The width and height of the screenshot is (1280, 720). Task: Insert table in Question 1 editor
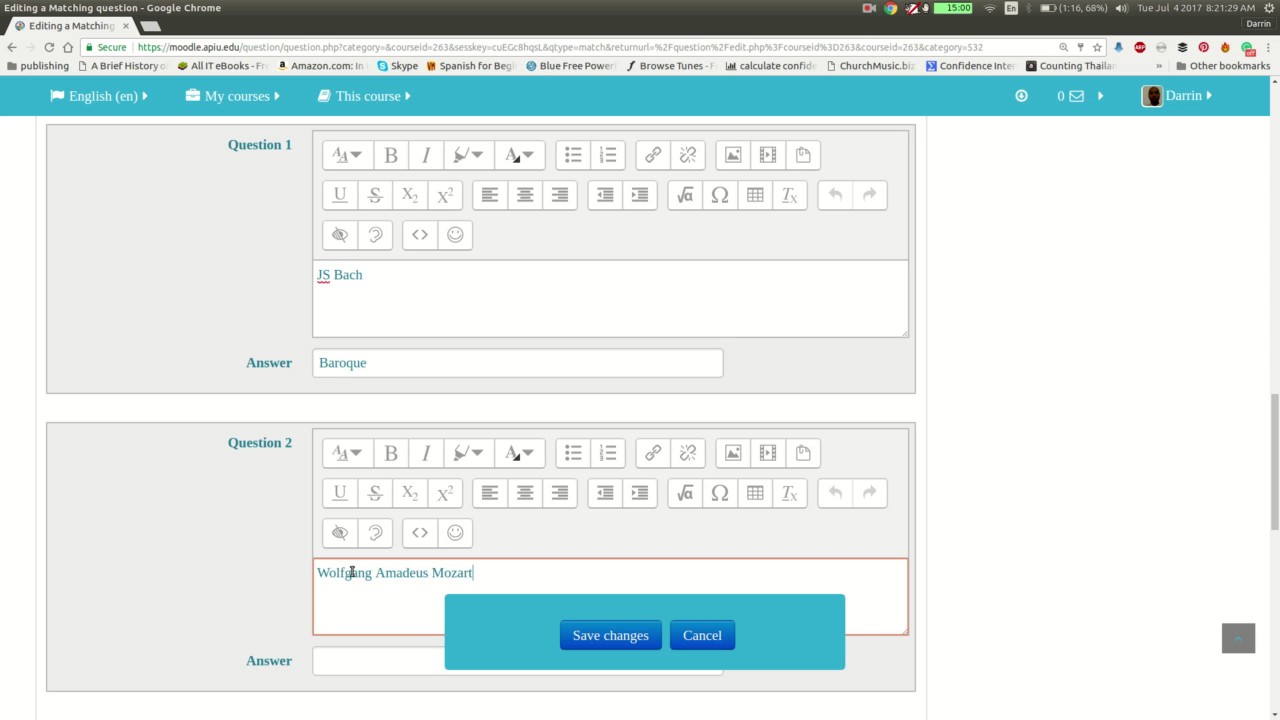point(755,195)
